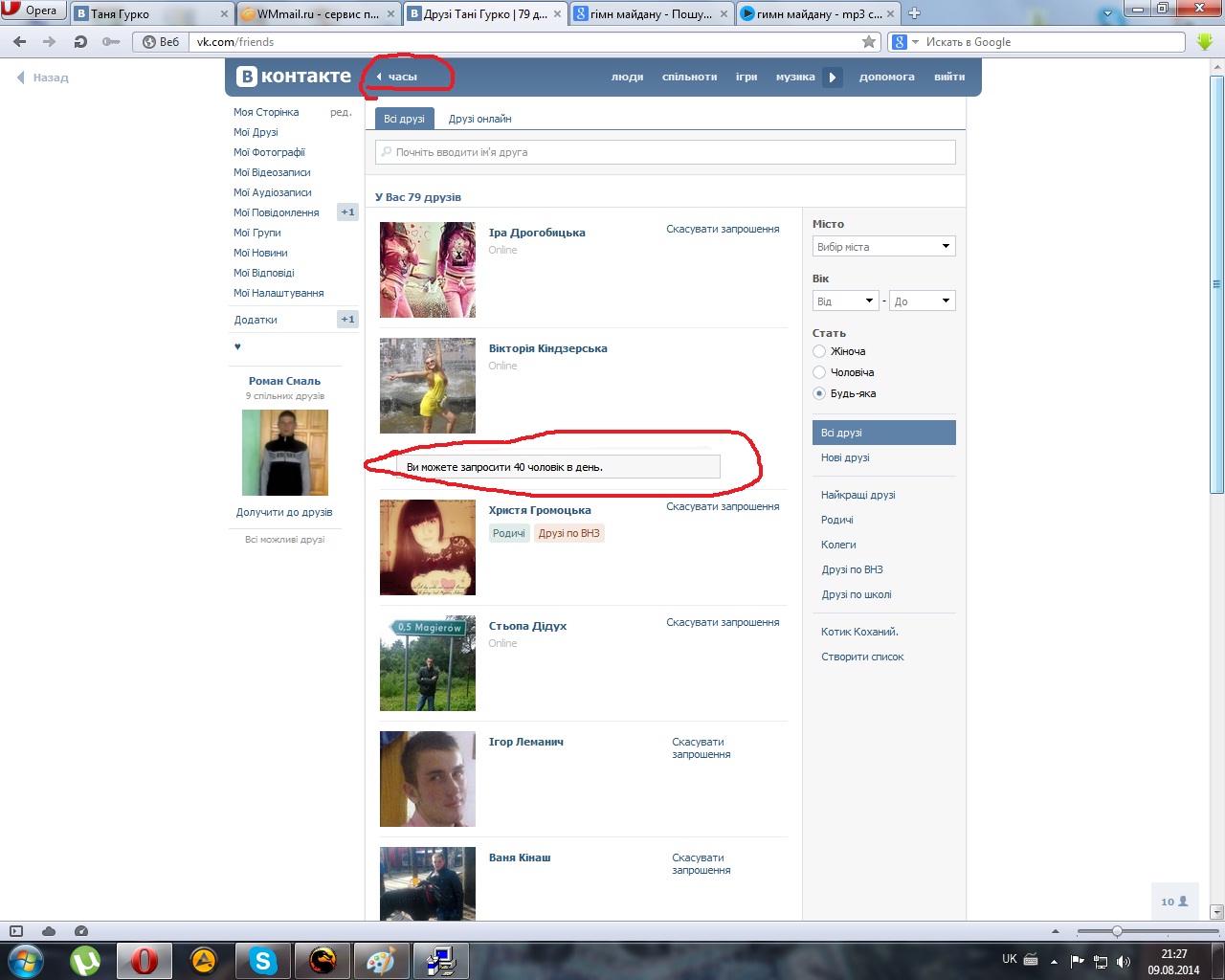This screenshot has width=1225, height=980.
Task: Open the Paint palette taskbar icon
Action: pos(381,961)
